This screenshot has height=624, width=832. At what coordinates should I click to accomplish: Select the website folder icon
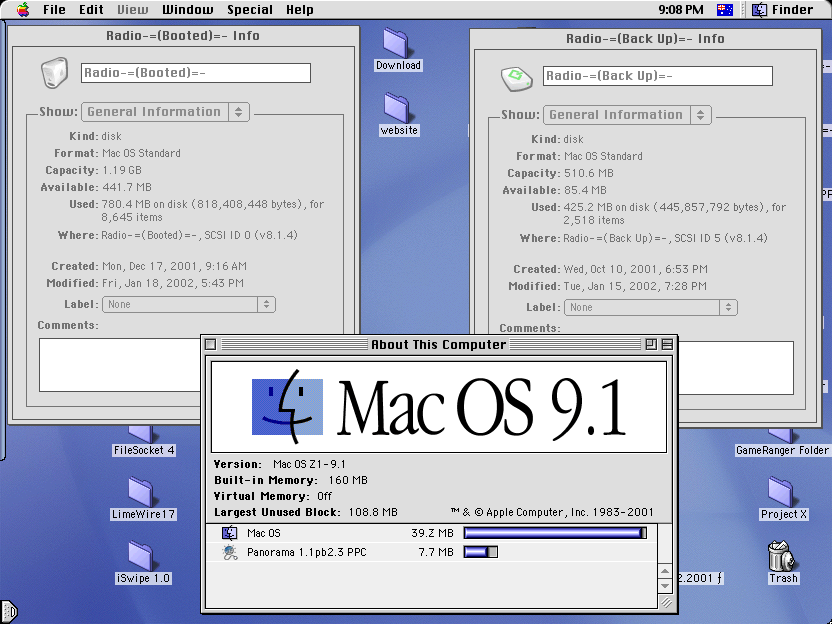[396, 108]
